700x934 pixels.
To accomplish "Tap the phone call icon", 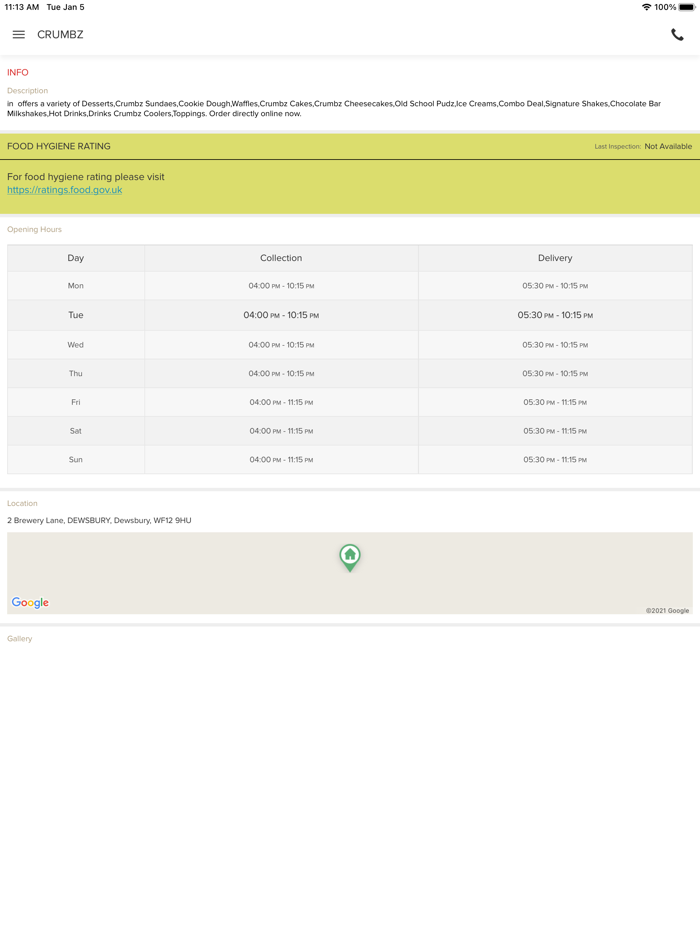I will click(x=677, y=35).
